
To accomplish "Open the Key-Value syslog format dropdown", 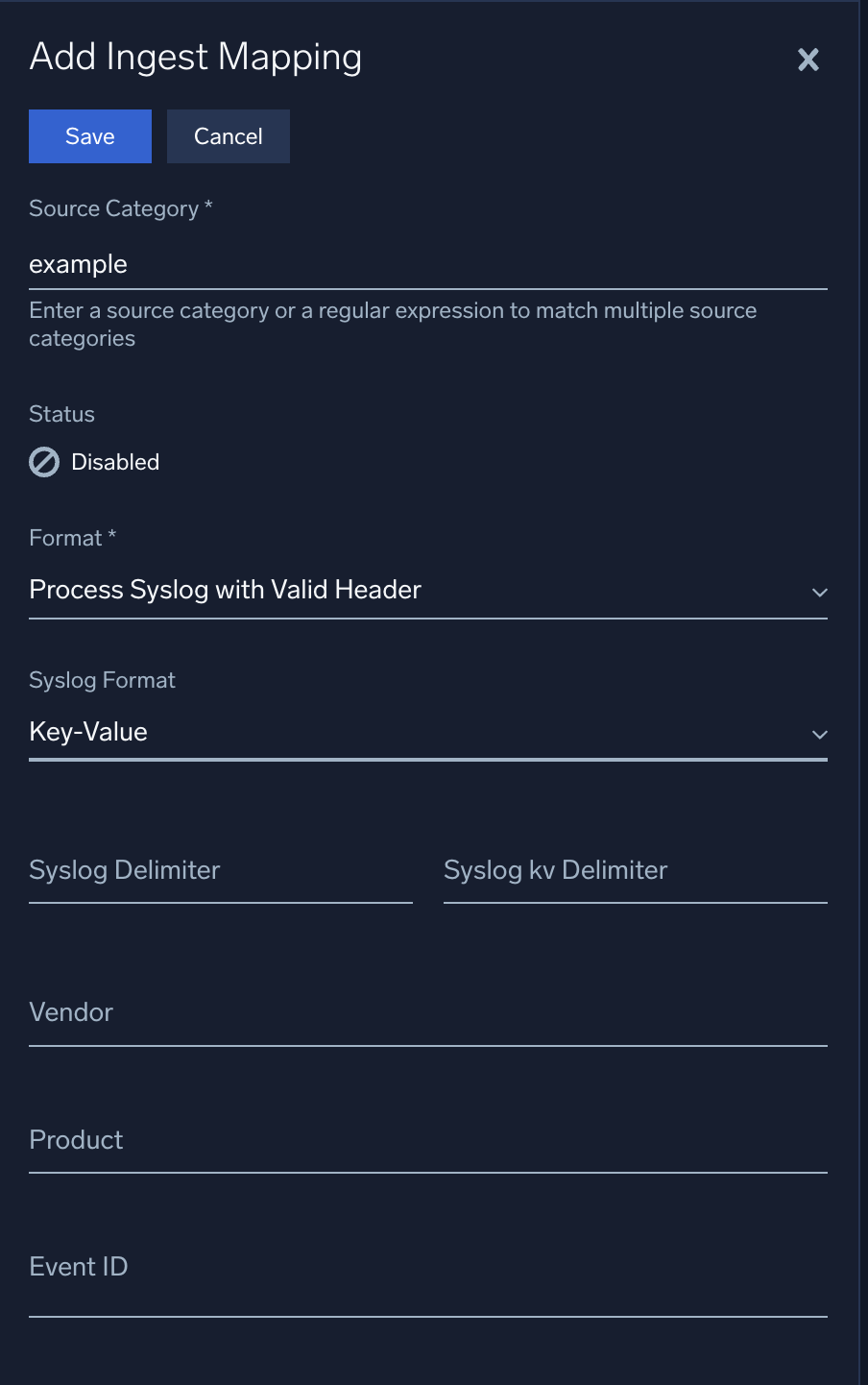I will point(427,731).
